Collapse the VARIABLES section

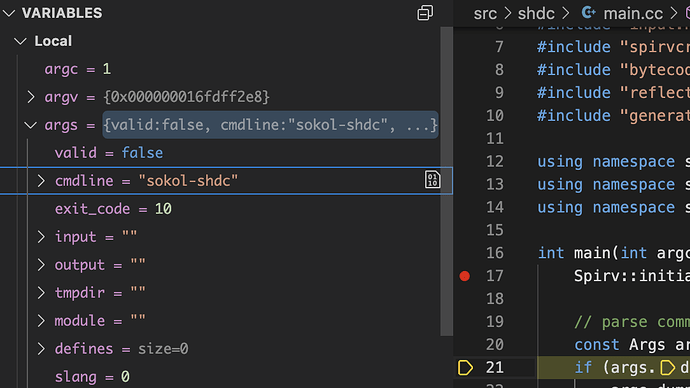pyautogui.click(x=9, y=13)
